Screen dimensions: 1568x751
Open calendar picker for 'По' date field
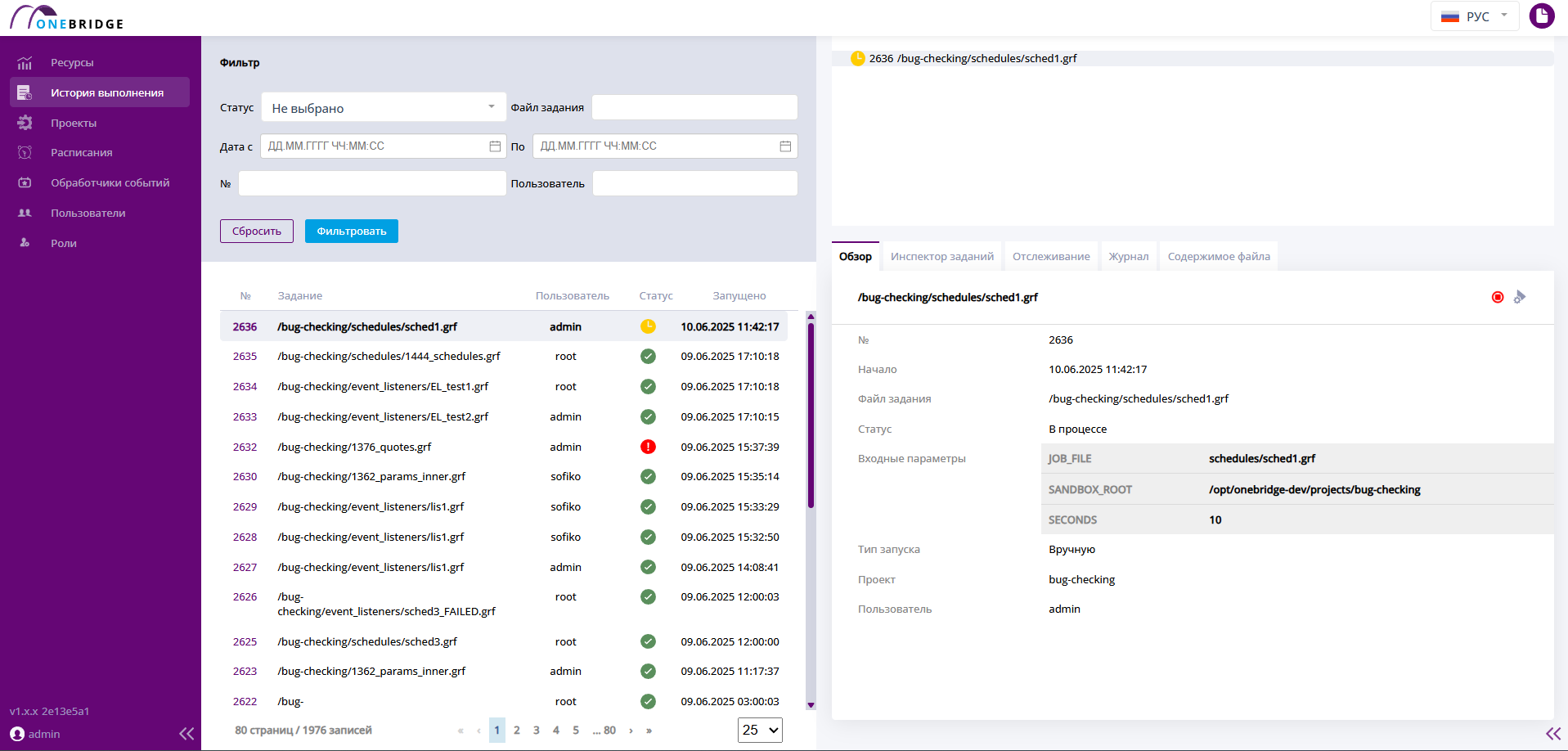tap(785, 146)
